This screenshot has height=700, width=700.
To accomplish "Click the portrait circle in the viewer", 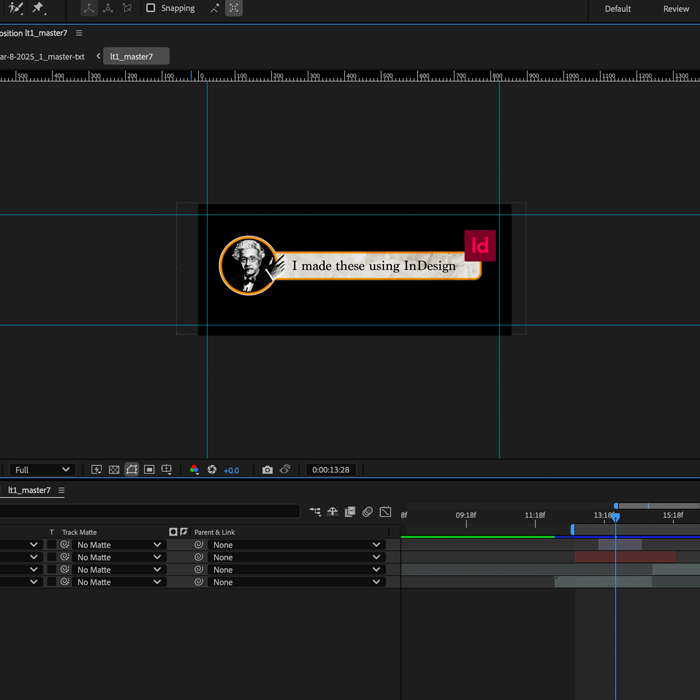I will pyautogui.click(x=248, y=265).
